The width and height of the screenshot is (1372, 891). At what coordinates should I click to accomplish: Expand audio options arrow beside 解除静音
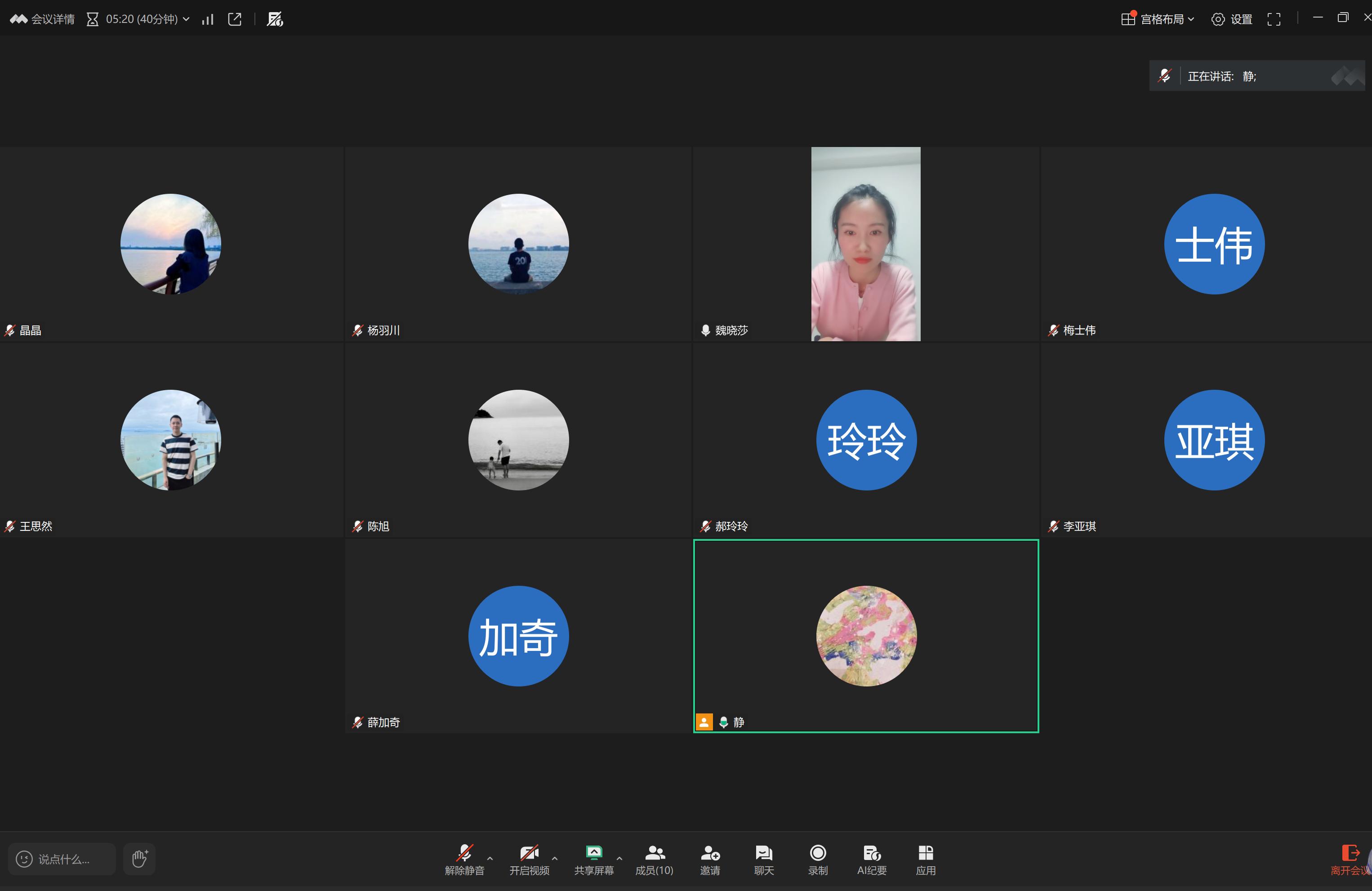[x=490, y=858]
